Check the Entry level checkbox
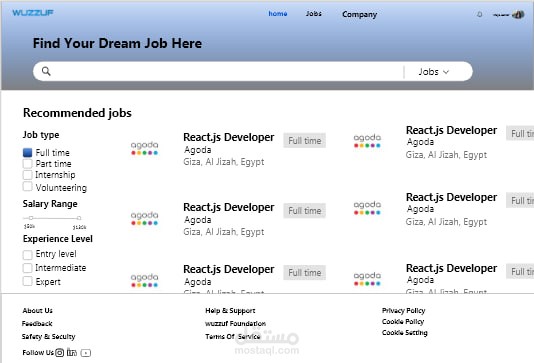Viewport: 534px width, 363px height. coord(28,254)
